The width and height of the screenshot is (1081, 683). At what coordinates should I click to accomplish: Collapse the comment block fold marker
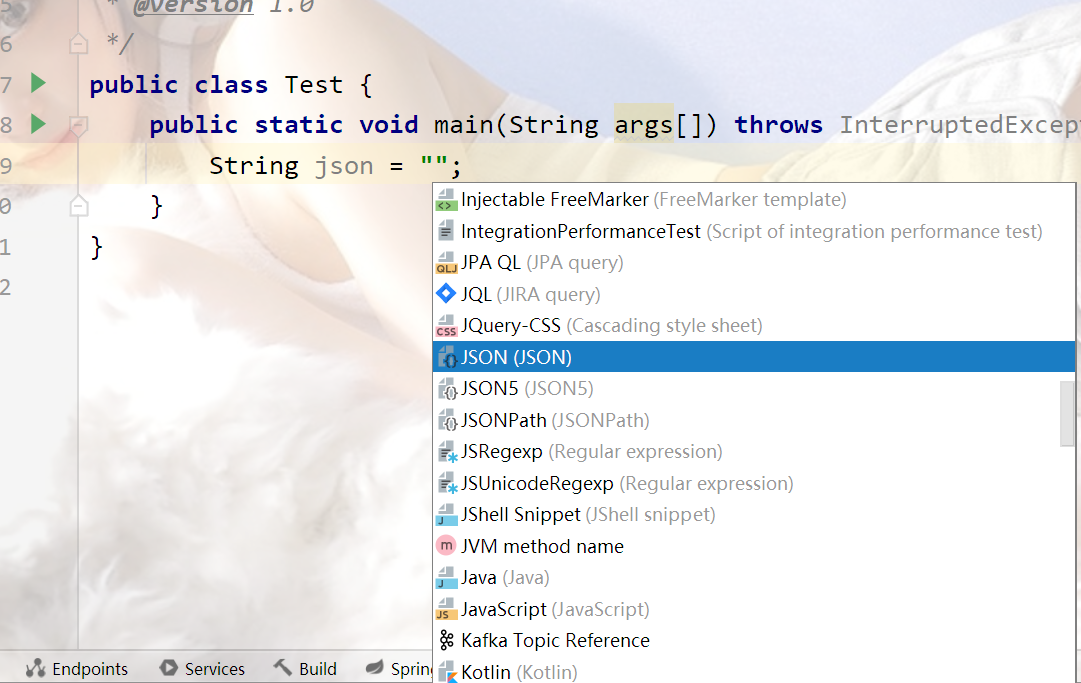tap(79, 44)
